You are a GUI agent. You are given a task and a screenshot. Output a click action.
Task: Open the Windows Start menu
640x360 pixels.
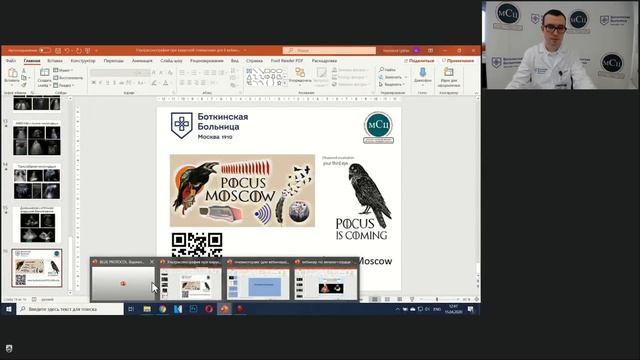[9, 309]
